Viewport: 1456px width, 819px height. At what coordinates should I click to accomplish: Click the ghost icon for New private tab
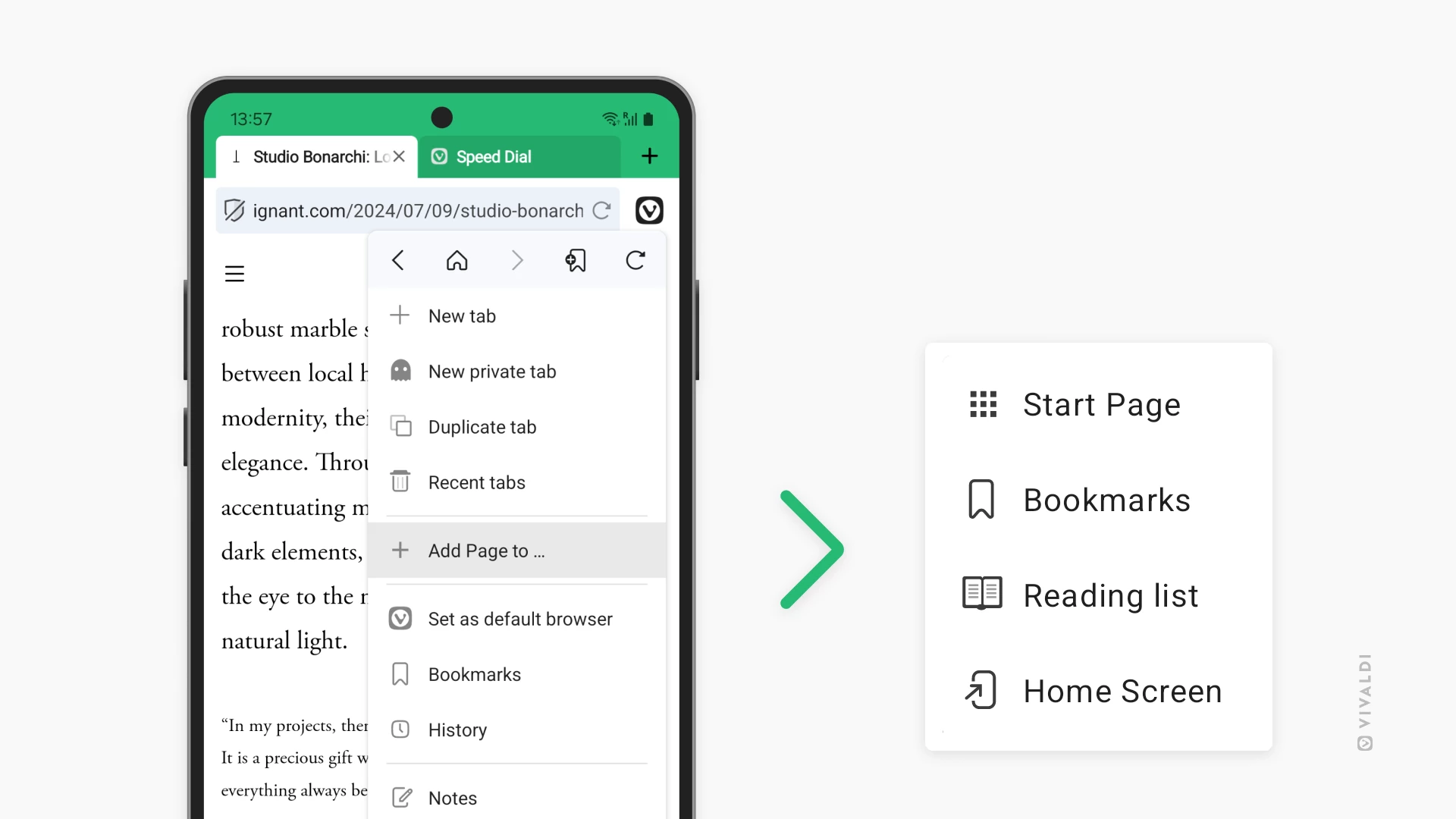click(x=400, y=371)
